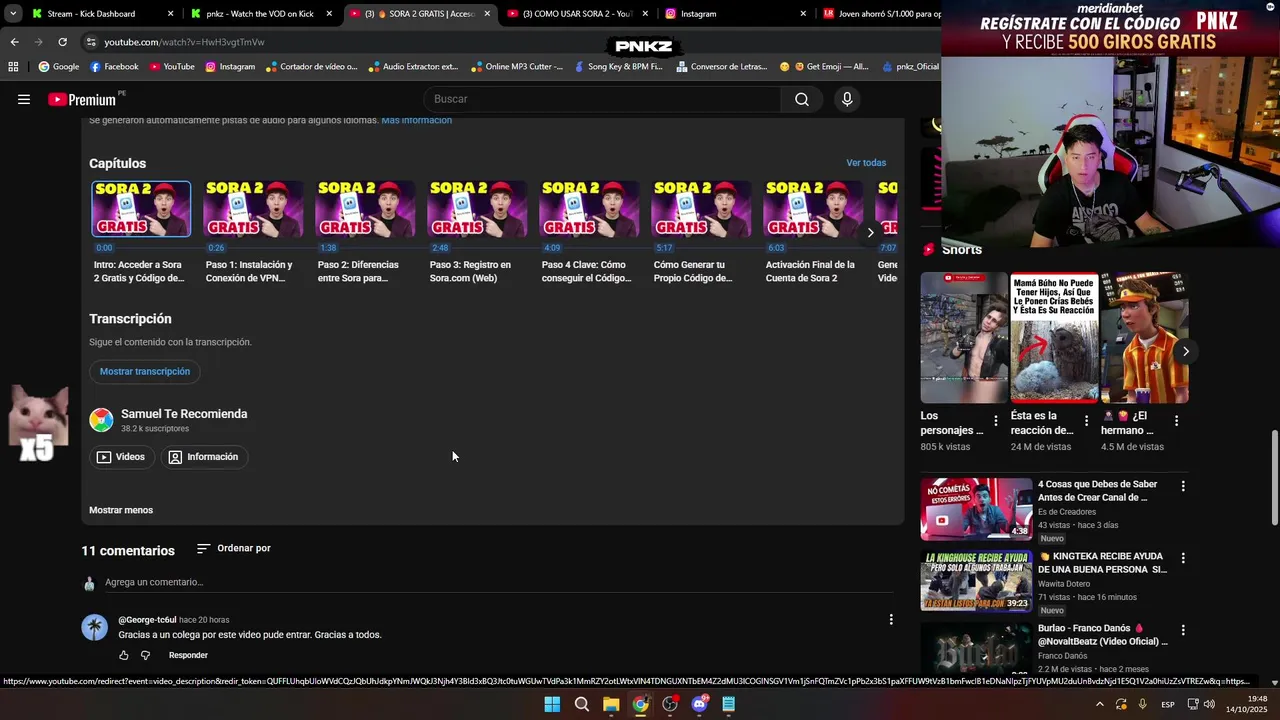Open options for 4 Cosas que Debes video
Viewport: 1280px width, 720px height.
[x=1183, y=486]
